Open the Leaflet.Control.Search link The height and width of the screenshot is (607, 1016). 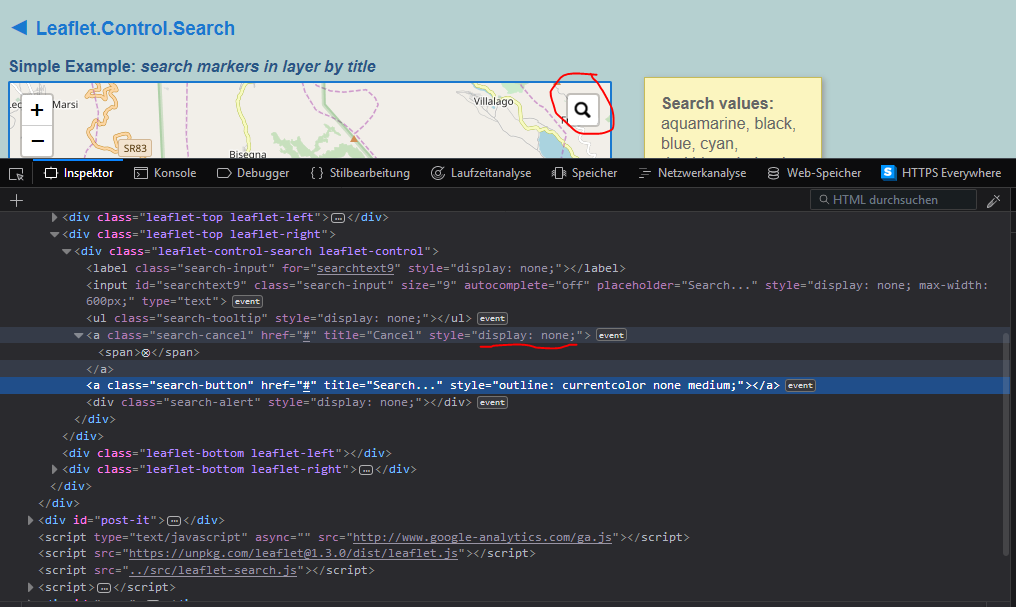coord(135,29)
